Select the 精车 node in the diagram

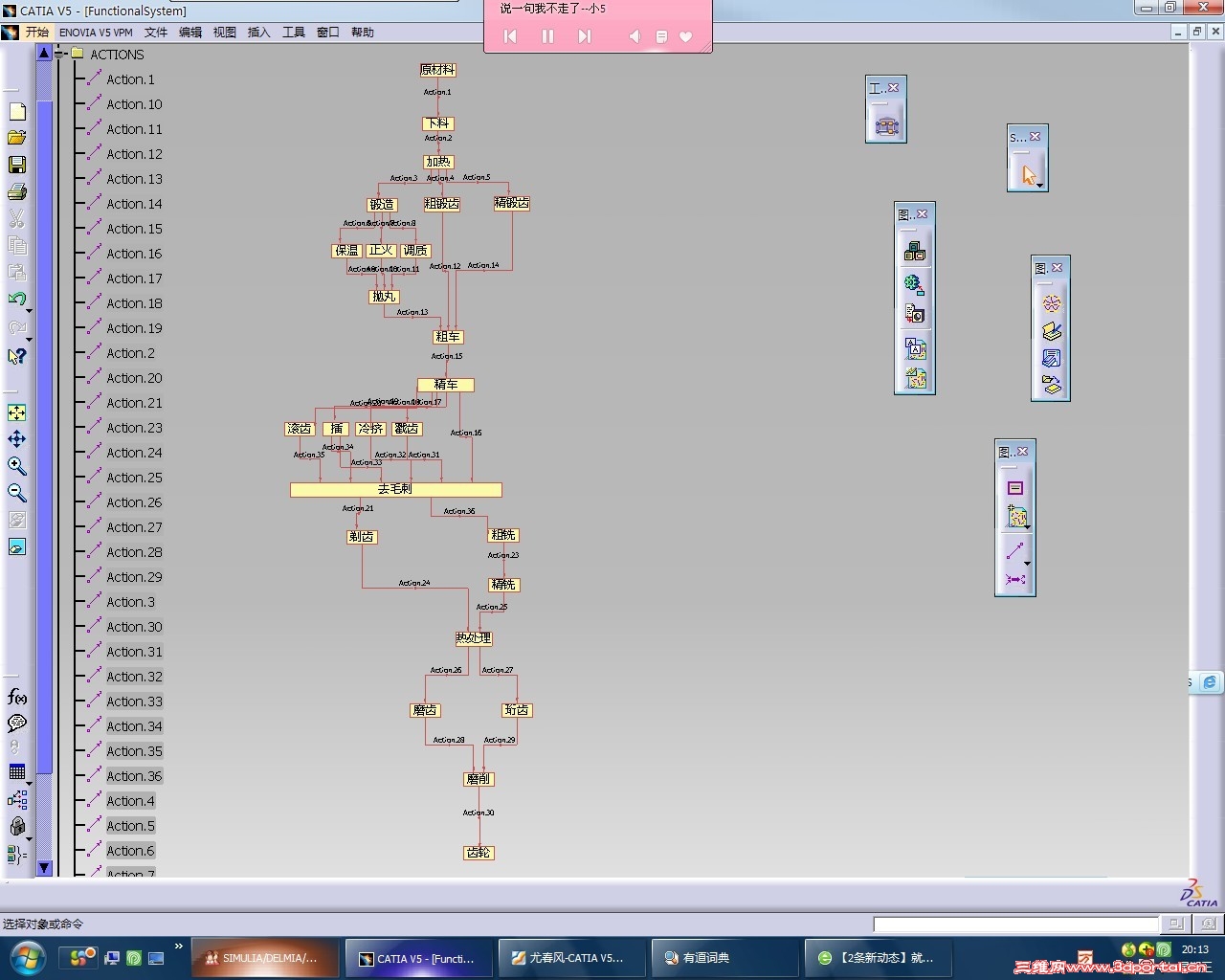(x=446, y=385)
